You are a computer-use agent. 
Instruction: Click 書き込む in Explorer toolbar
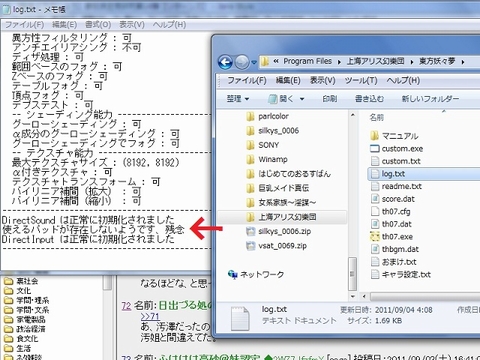tap(369, 99)
